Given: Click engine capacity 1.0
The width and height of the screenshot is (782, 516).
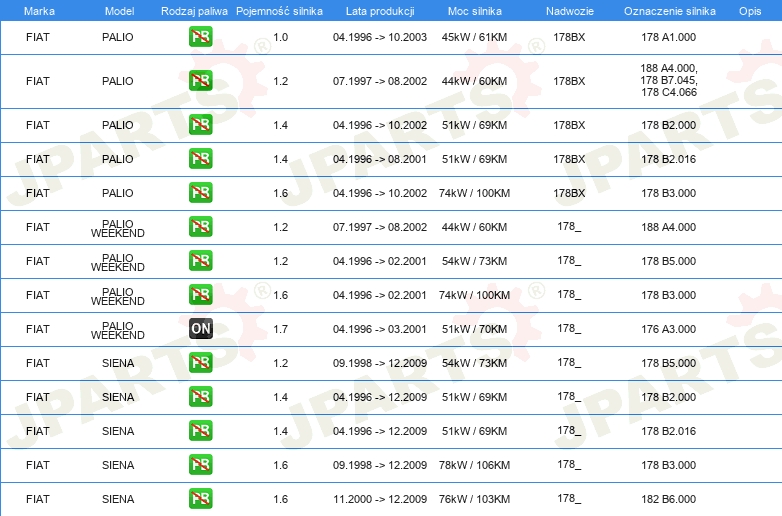Looking at the screenshot, I should pos(280,37).
